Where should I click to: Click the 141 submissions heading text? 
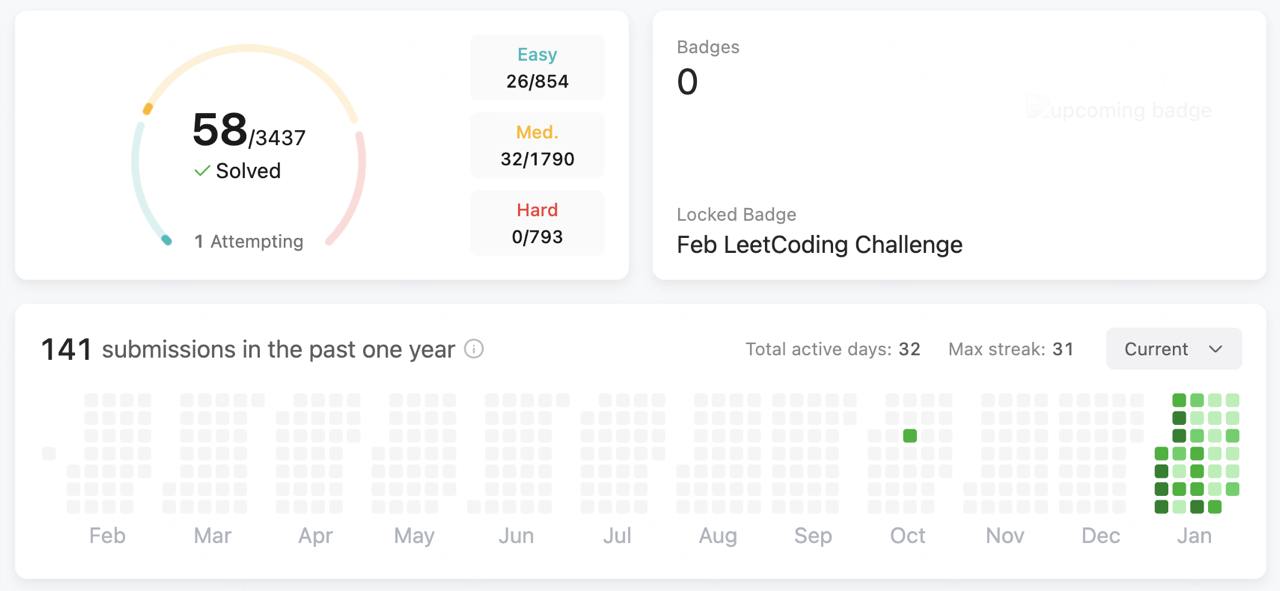(x=247, y=349)
